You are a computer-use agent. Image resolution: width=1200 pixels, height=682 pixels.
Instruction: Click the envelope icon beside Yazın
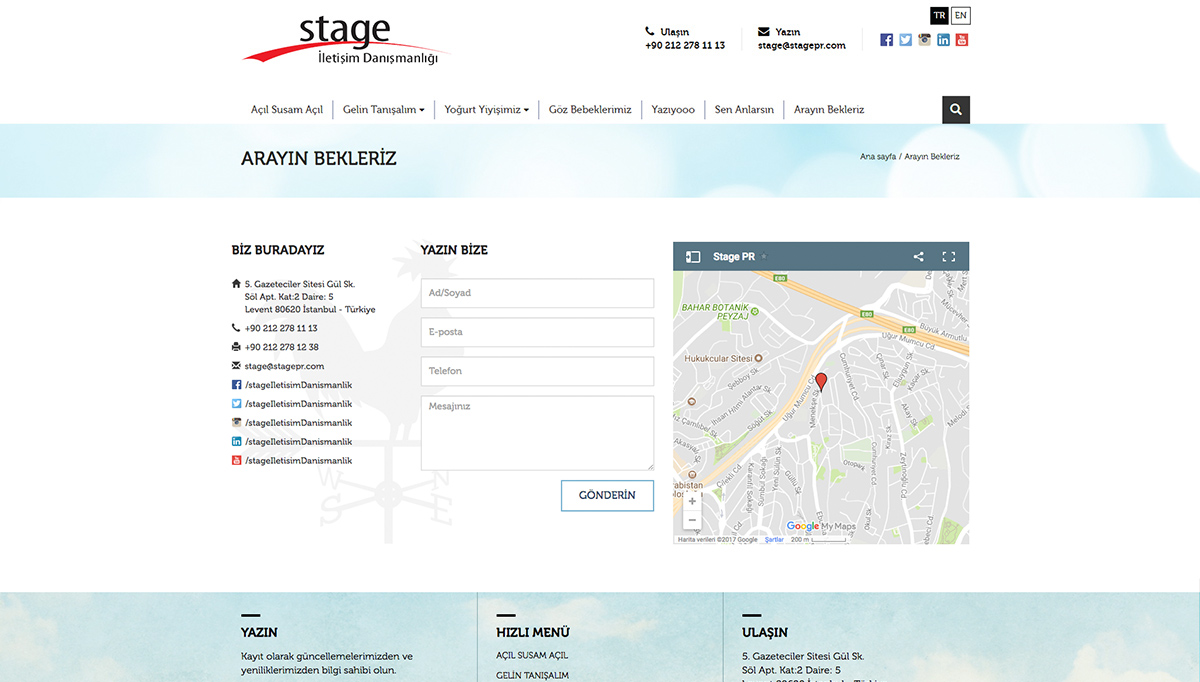point(764,32)
